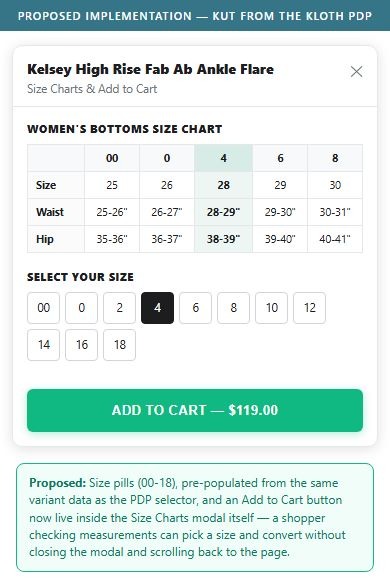Select size 0 pill

(81, 308)
